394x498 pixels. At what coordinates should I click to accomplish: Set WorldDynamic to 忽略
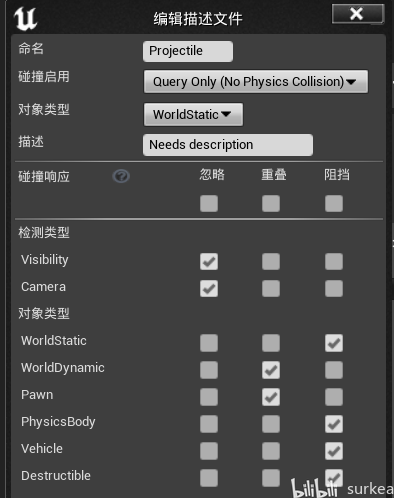209,370
